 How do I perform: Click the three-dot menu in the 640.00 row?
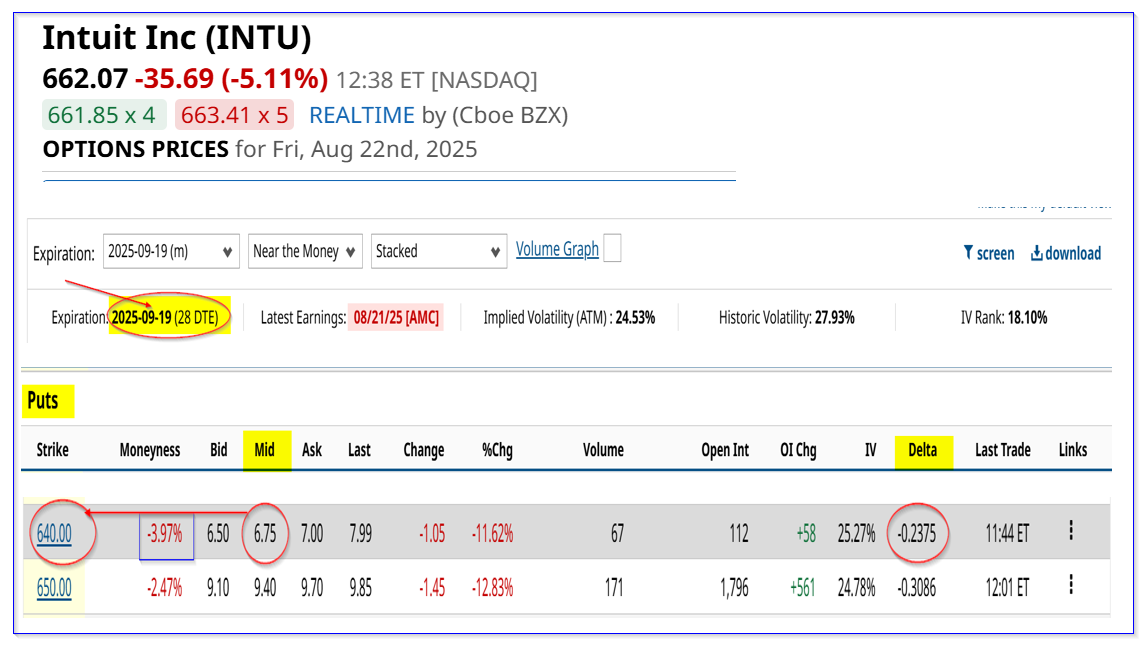point(1071,533)
